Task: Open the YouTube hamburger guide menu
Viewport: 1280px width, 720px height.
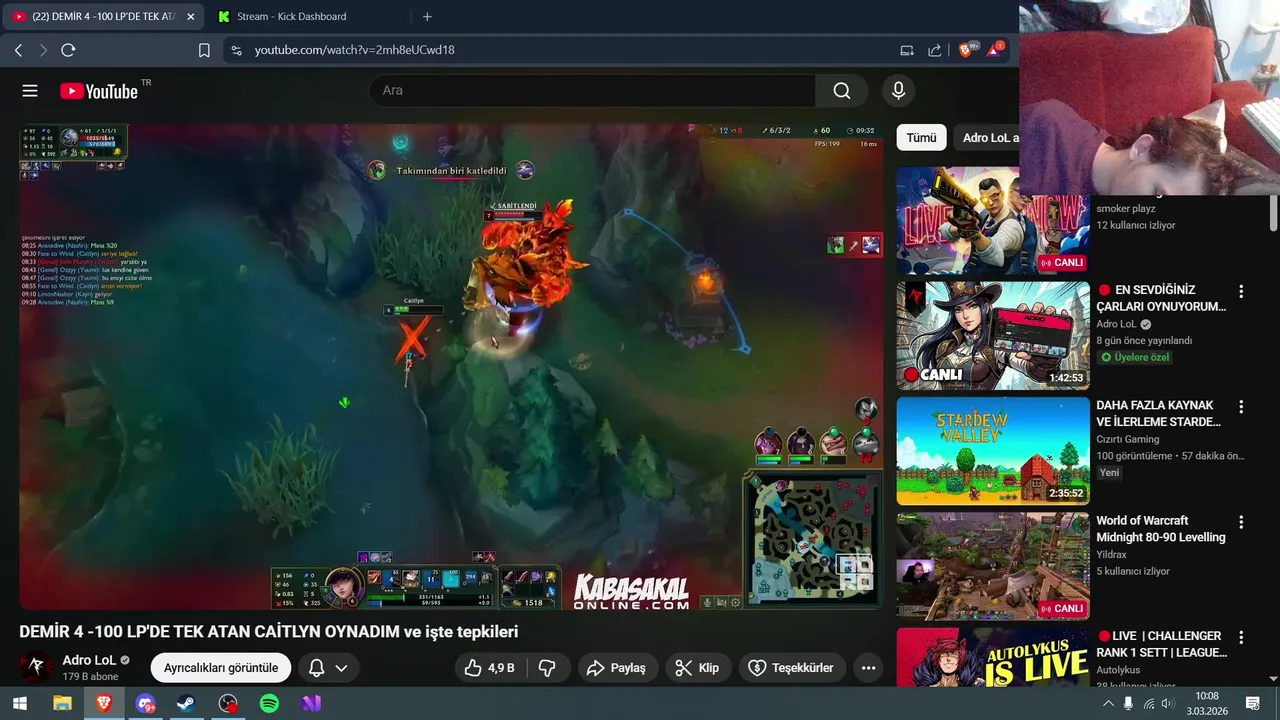Action: (30, 91)
